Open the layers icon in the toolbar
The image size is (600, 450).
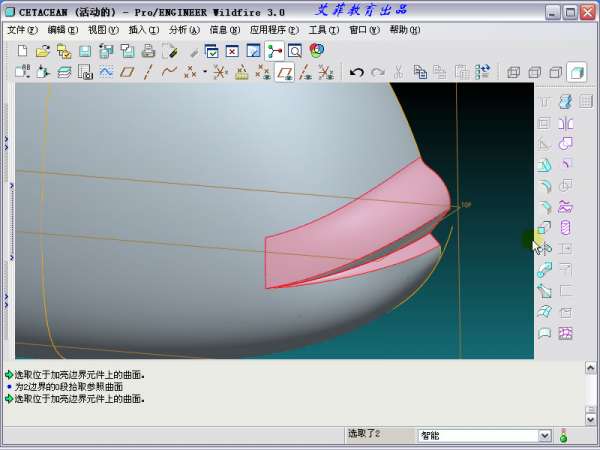coord(64,72)
